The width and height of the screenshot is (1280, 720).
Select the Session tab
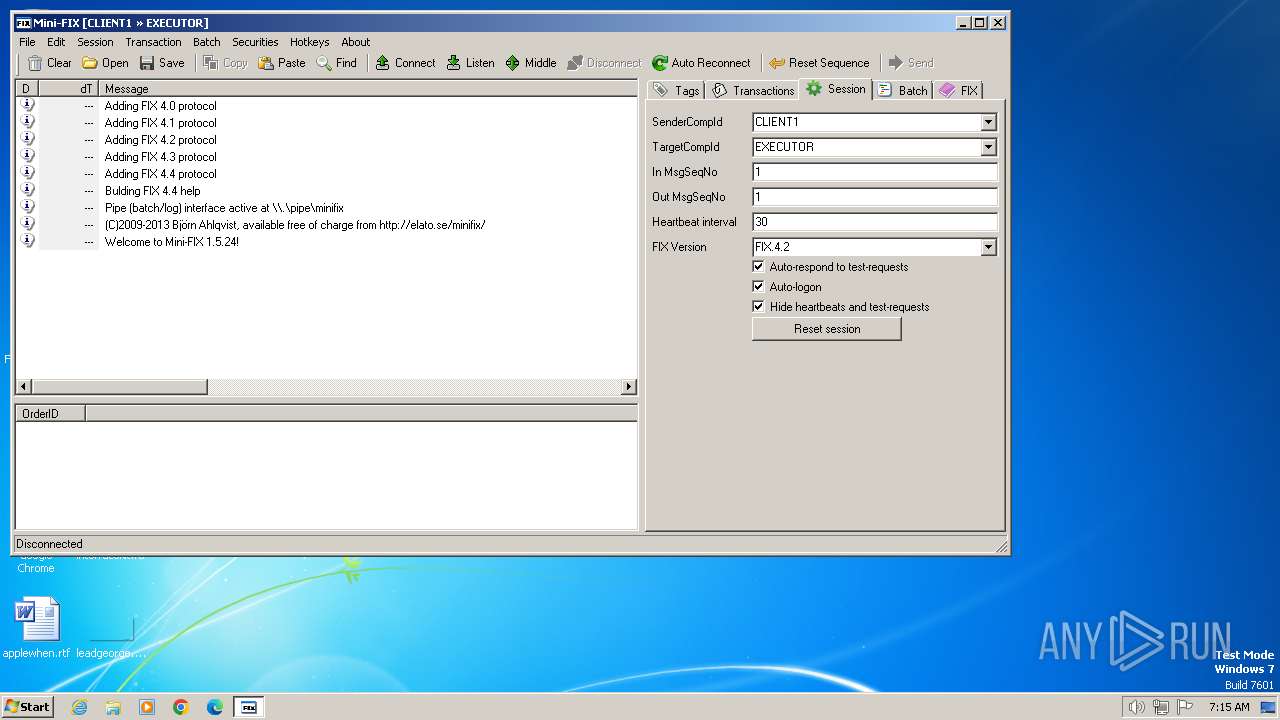(836, 89)
